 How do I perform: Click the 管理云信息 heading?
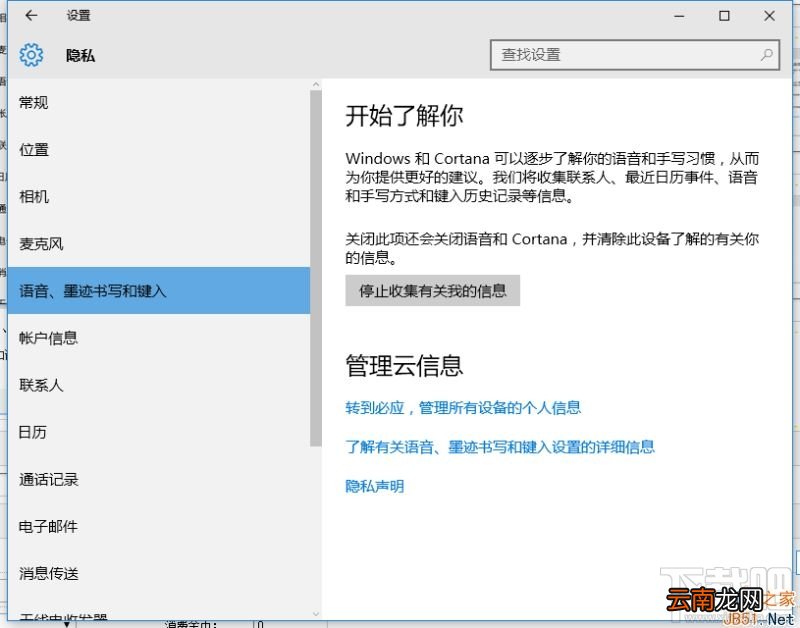coord(404,366)
